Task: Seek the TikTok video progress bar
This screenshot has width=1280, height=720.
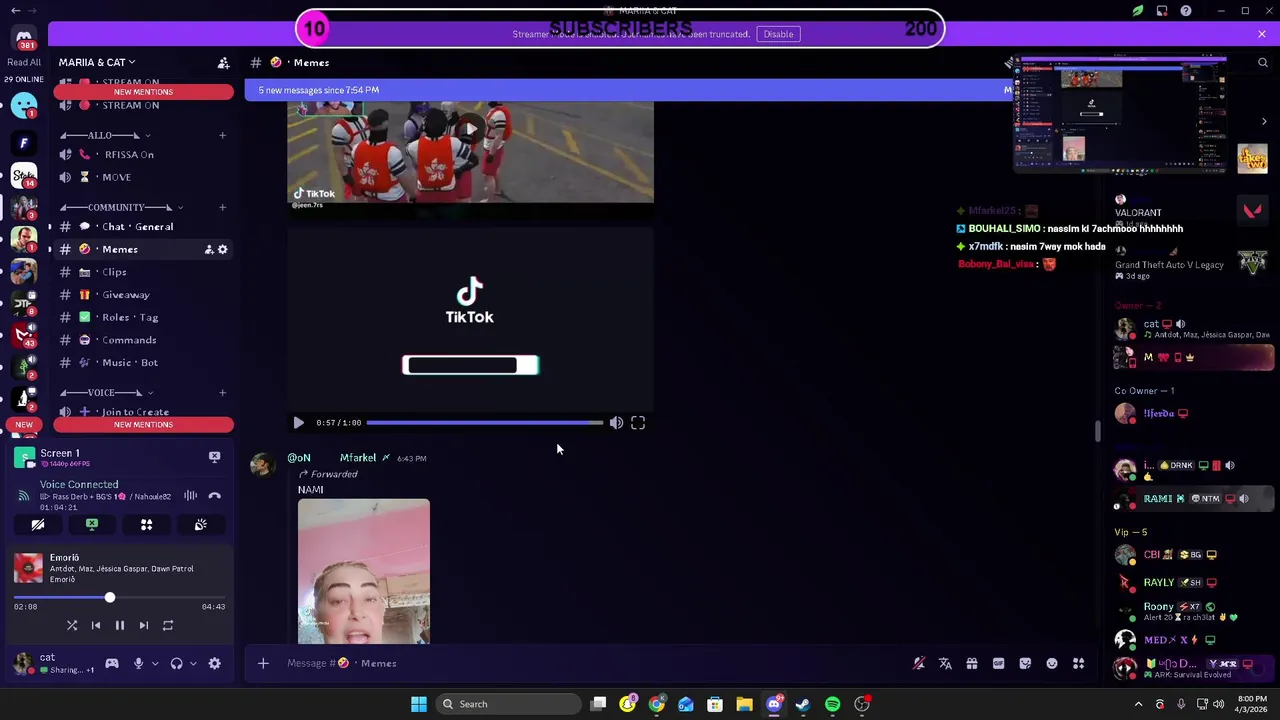Action: [485, 423]
